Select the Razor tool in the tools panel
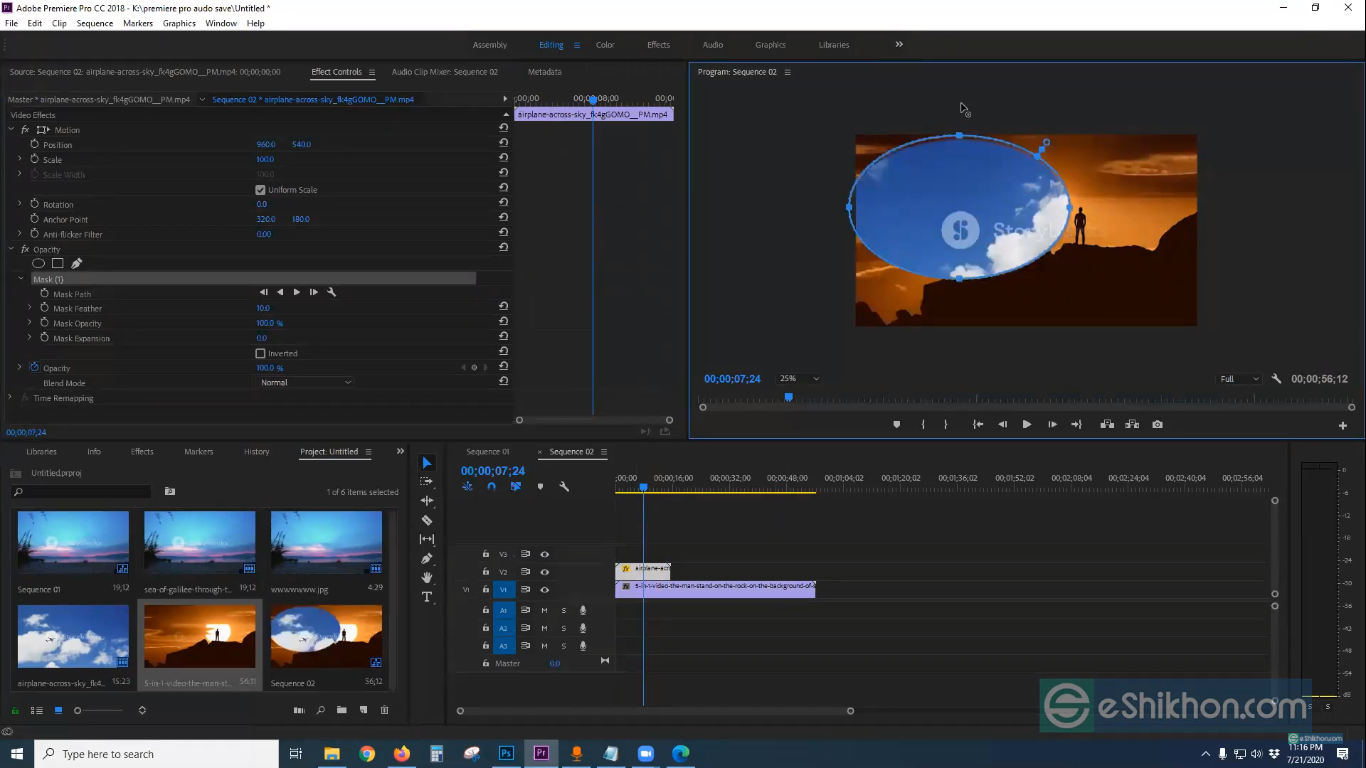 tap(427, 520)
